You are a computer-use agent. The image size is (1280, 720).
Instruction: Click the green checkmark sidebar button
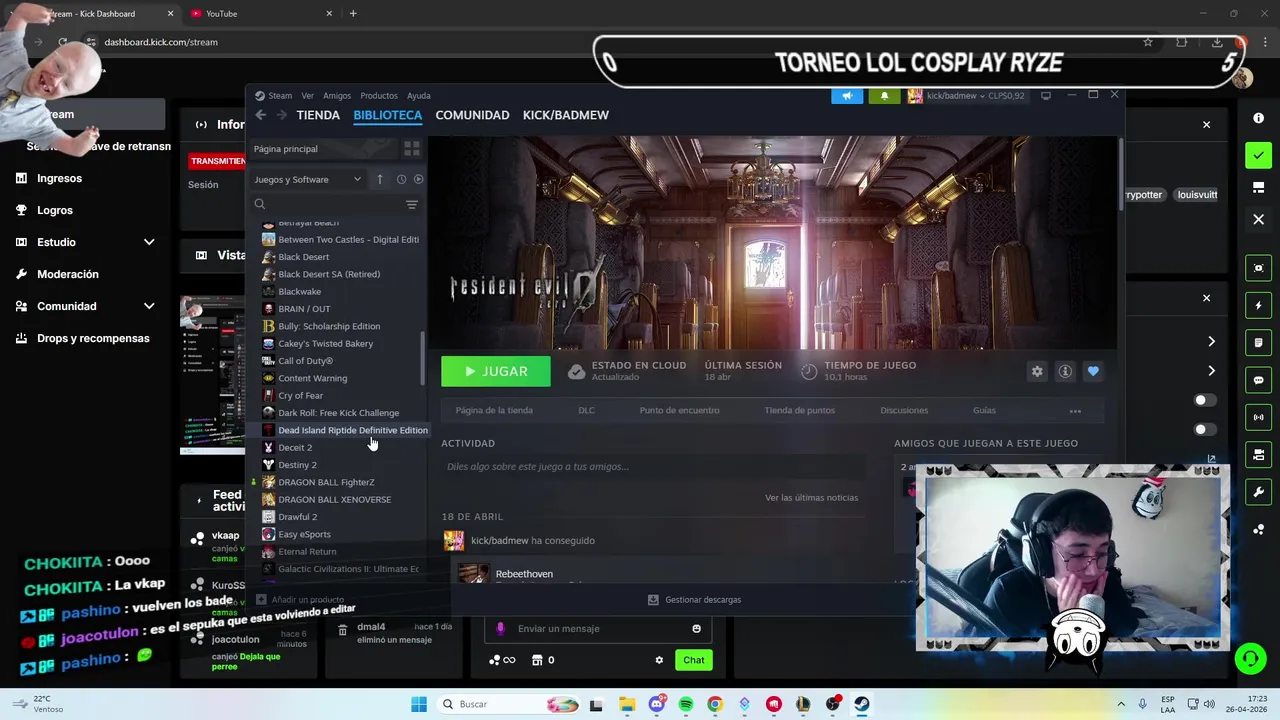(x=1259, y=155)
